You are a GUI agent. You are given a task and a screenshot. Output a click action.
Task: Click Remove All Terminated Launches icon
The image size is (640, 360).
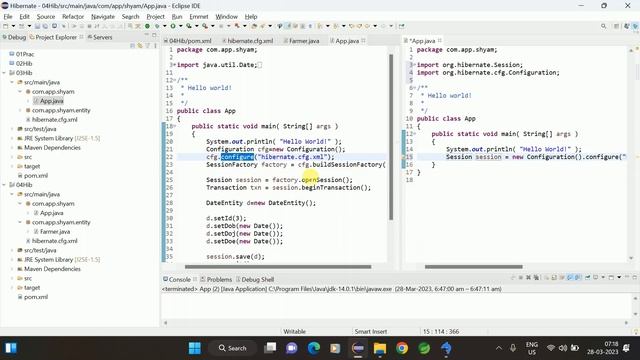536,278
